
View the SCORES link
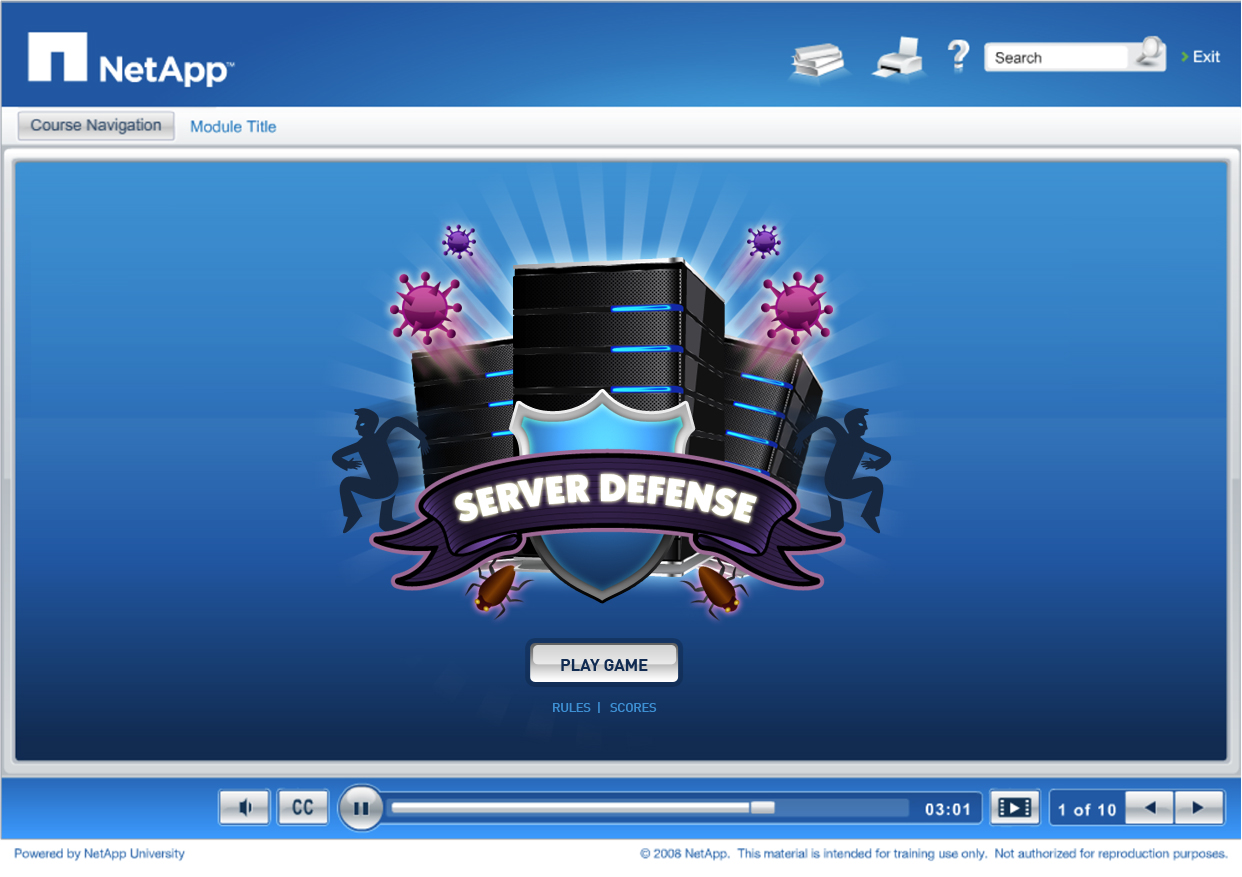[x=633, y=708]
